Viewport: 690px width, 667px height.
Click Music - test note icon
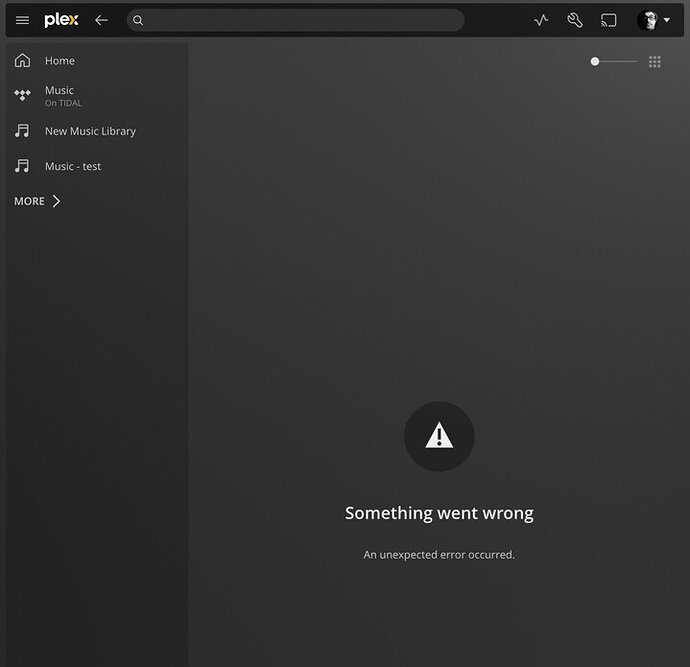(x=22, y=166)
